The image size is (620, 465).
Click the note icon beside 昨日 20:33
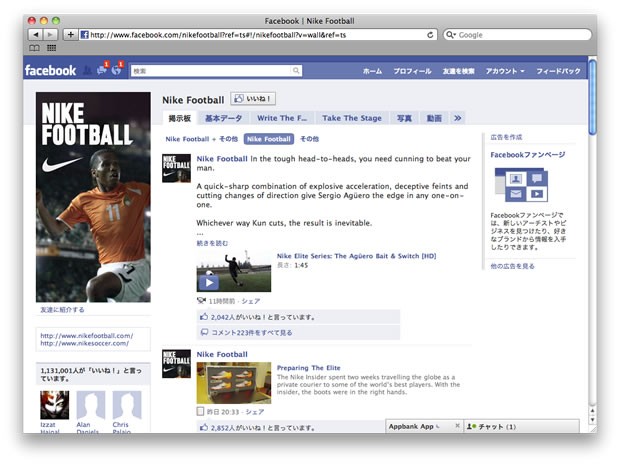(x=200, y=412)
